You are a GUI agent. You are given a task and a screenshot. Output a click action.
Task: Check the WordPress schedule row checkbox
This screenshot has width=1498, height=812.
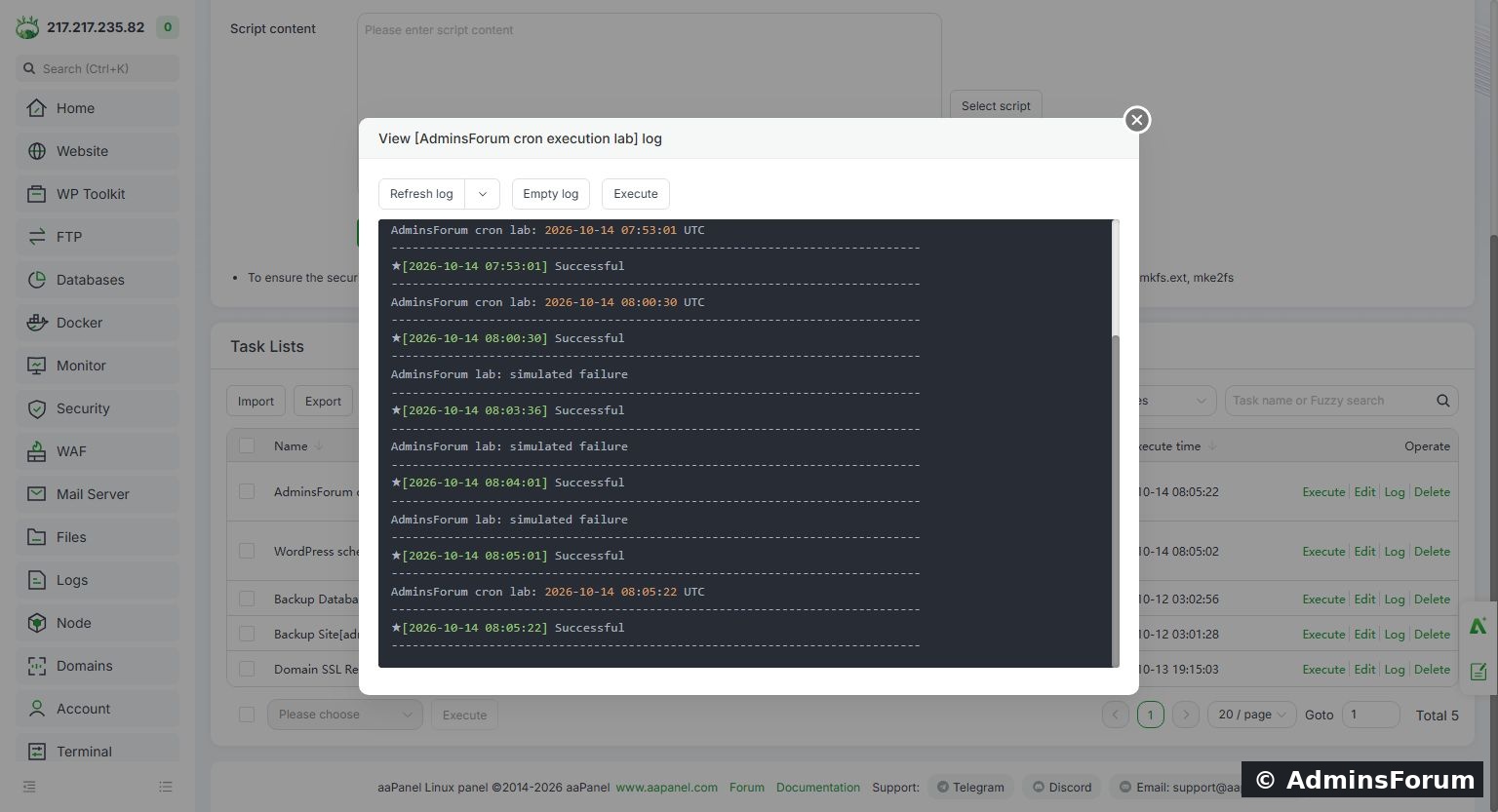point(247,551)
